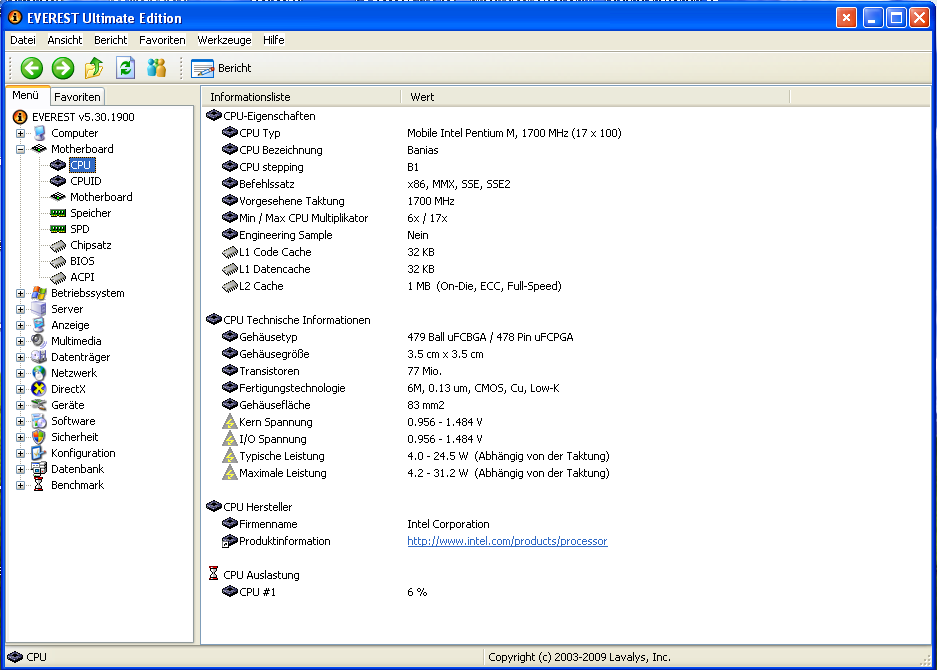
Task: Click the green Back arrow toolbar button
Action: [x=32, y=68]
